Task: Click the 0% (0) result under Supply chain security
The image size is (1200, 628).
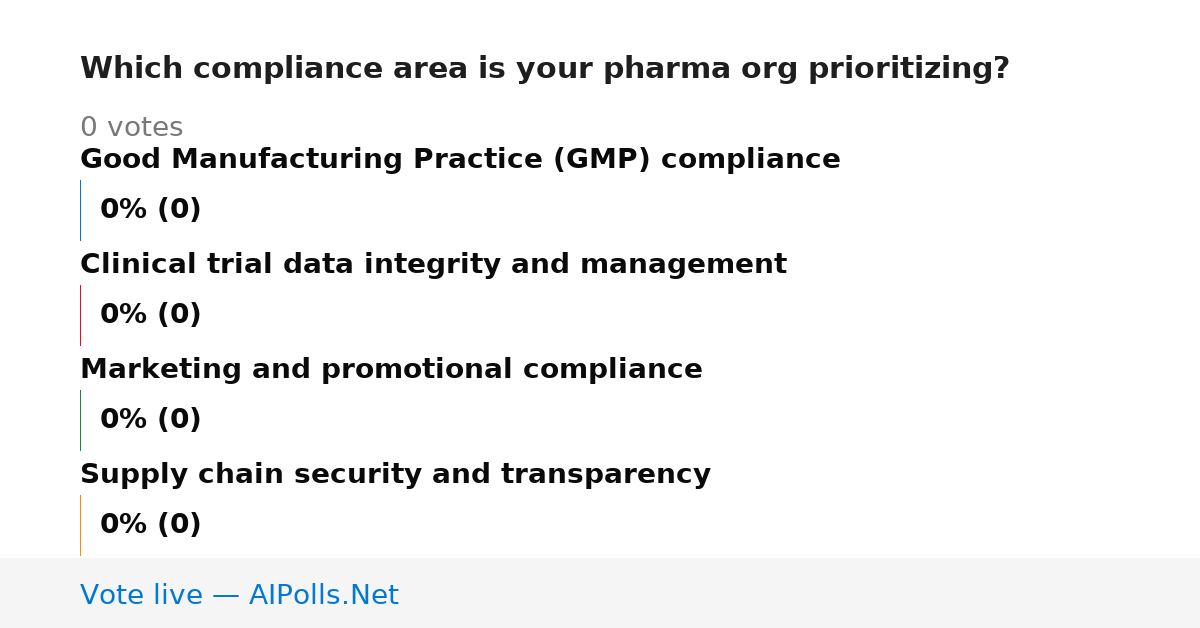Action: tap(151, 525)
